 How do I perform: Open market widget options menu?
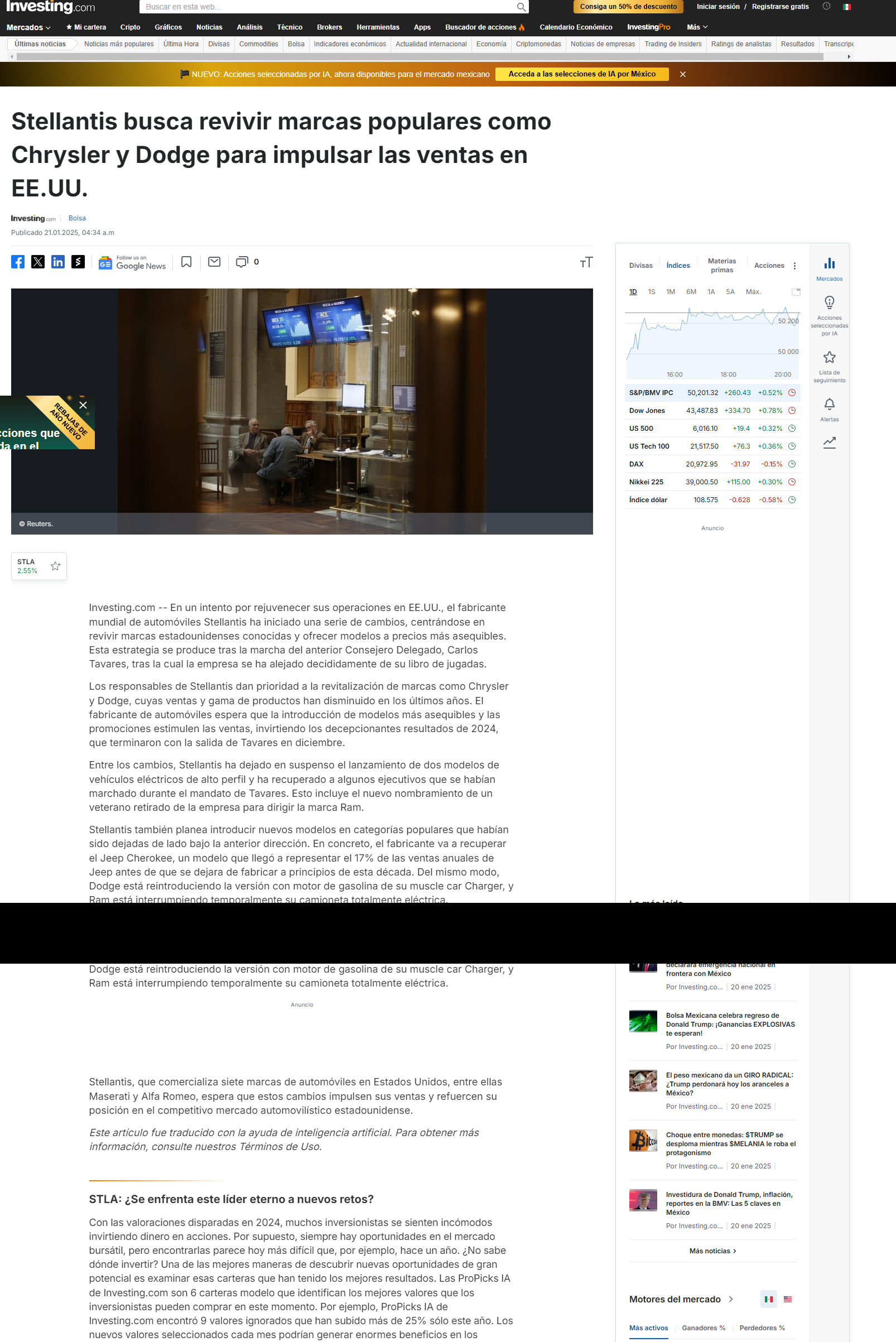pos(794,266)
